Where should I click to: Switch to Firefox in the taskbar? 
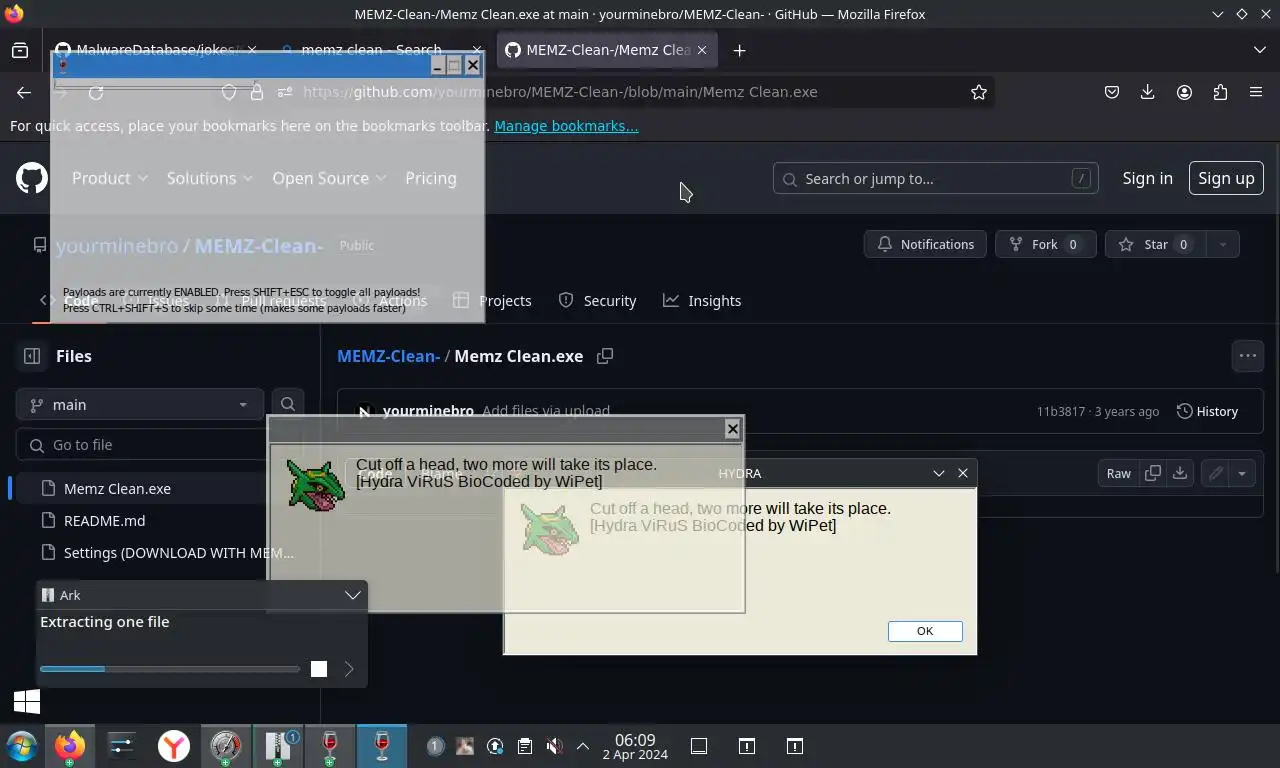(x=70, y=746)
